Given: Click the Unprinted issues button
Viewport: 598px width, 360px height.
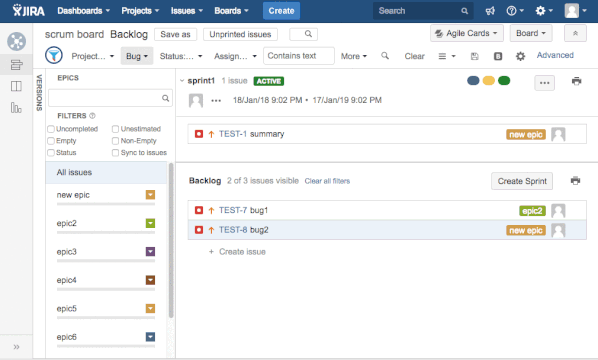Looking at the screenshot, I should click(240, 34).
